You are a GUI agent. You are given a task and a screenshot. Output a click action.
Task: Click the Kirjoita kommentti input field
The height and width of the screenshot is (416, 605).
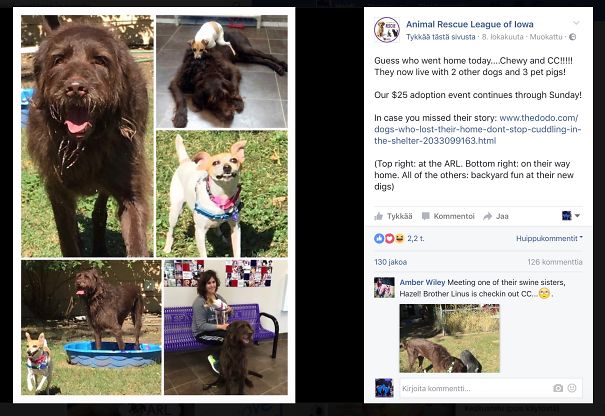[x=475, y=388]
